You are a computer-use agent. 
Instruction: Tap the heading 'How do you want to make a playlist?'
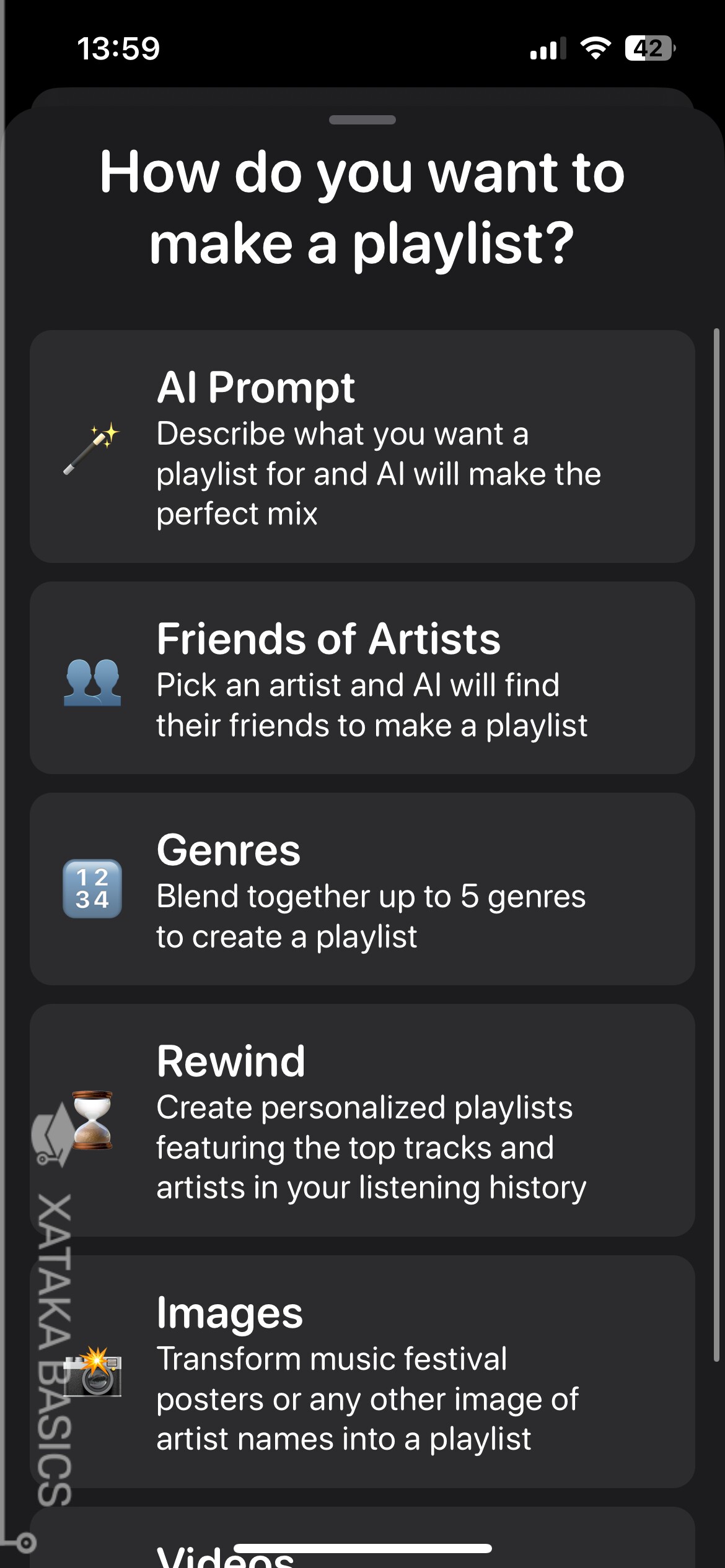click(362, 207)
